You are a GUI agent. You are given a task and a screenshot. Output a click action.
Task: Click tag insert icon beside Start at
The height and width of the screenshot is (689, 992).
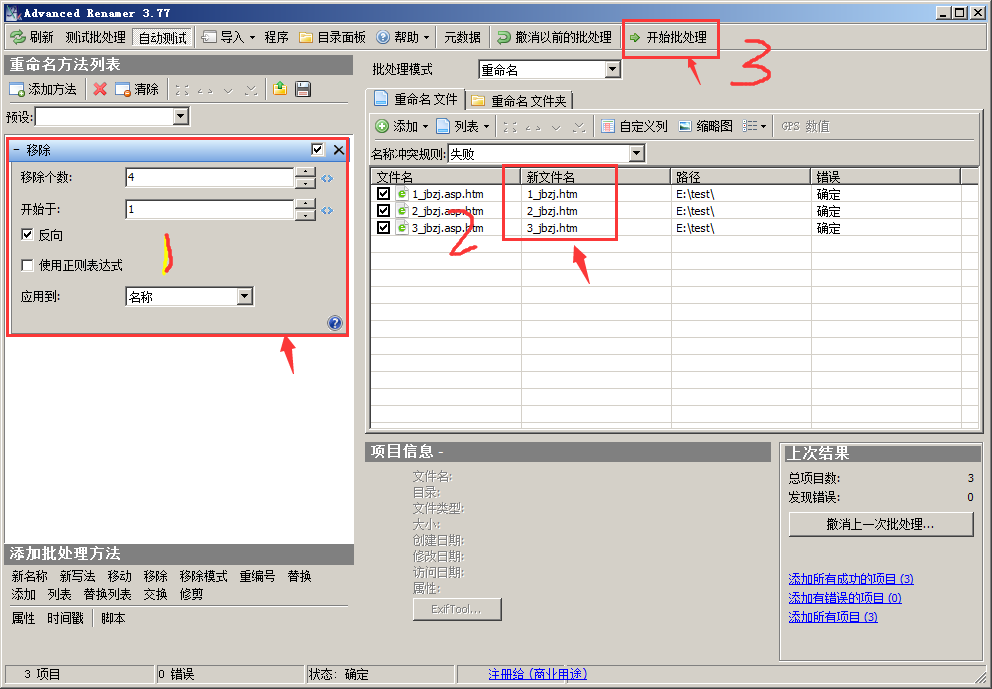327,210
